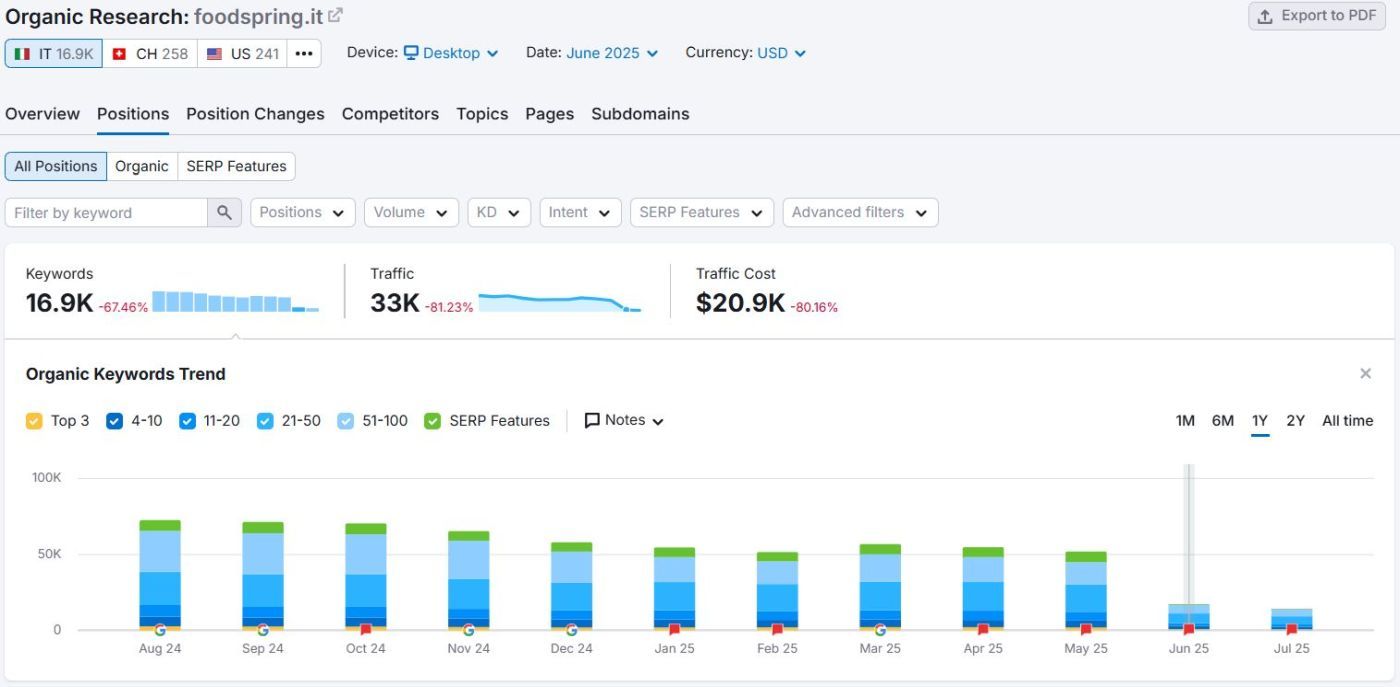Set chart range to 6M
Image resolution: width=1400 pixels, height=687 pixels.
[x=1223, y=421]
